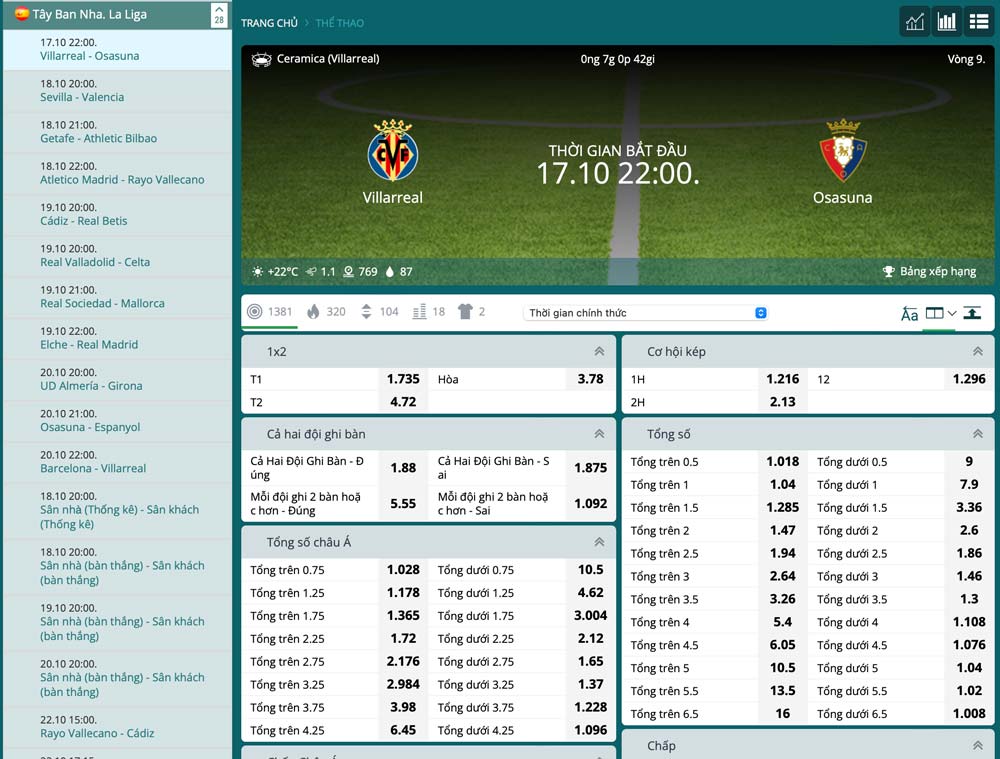Open Barcelona - Villarreal match
The width and height of the screenshot is (1000, 759).
point(117,462)
